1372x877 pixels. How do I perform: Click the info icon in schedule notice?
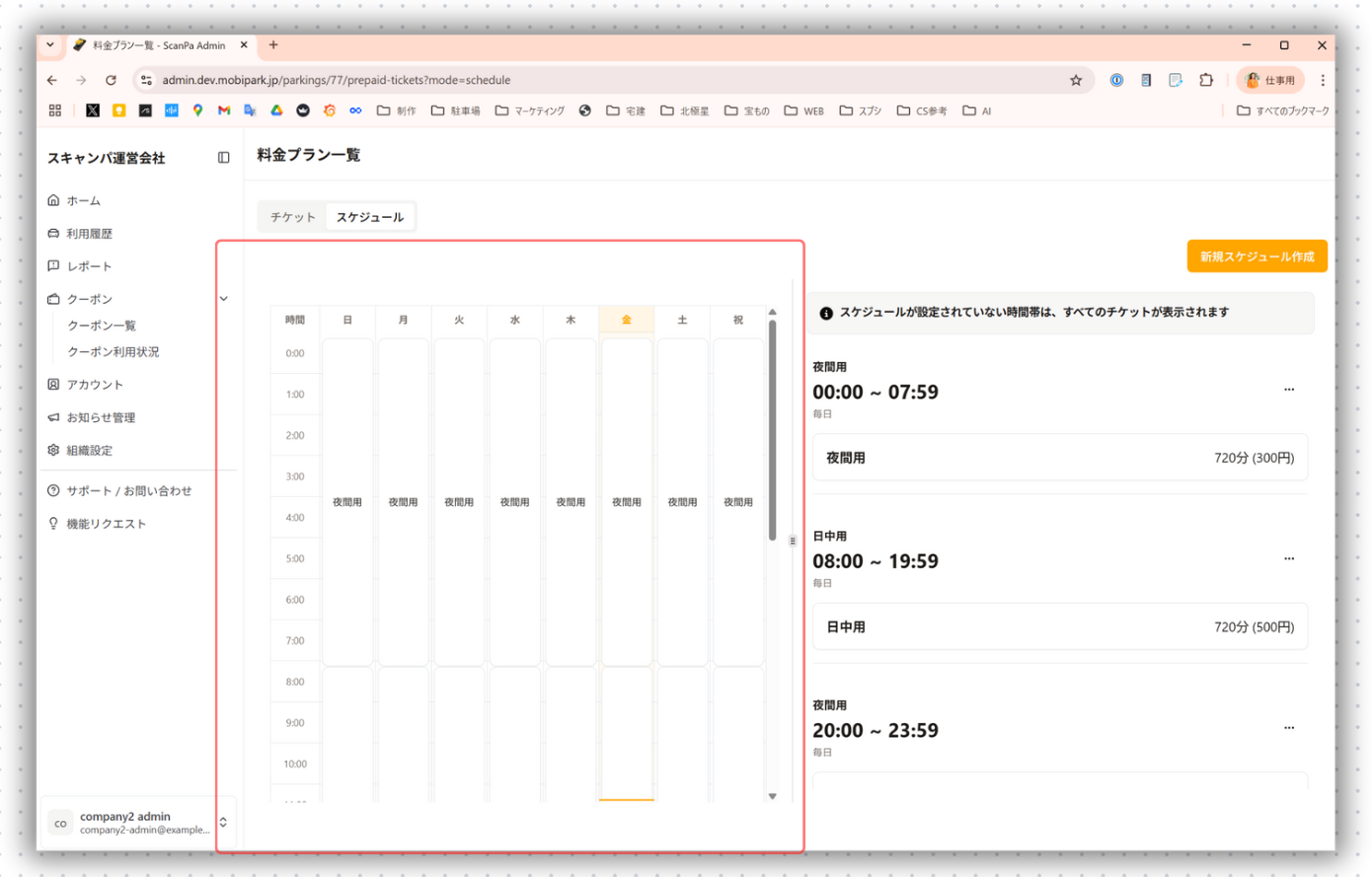pyautogui.click(x=826, y=313)
